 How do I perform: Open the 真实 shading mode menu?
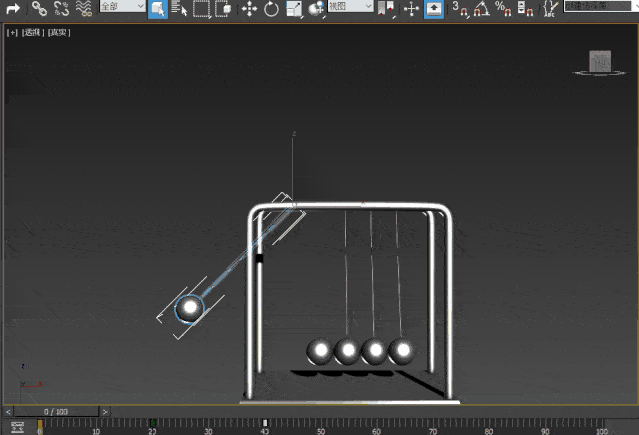[59, 33]
